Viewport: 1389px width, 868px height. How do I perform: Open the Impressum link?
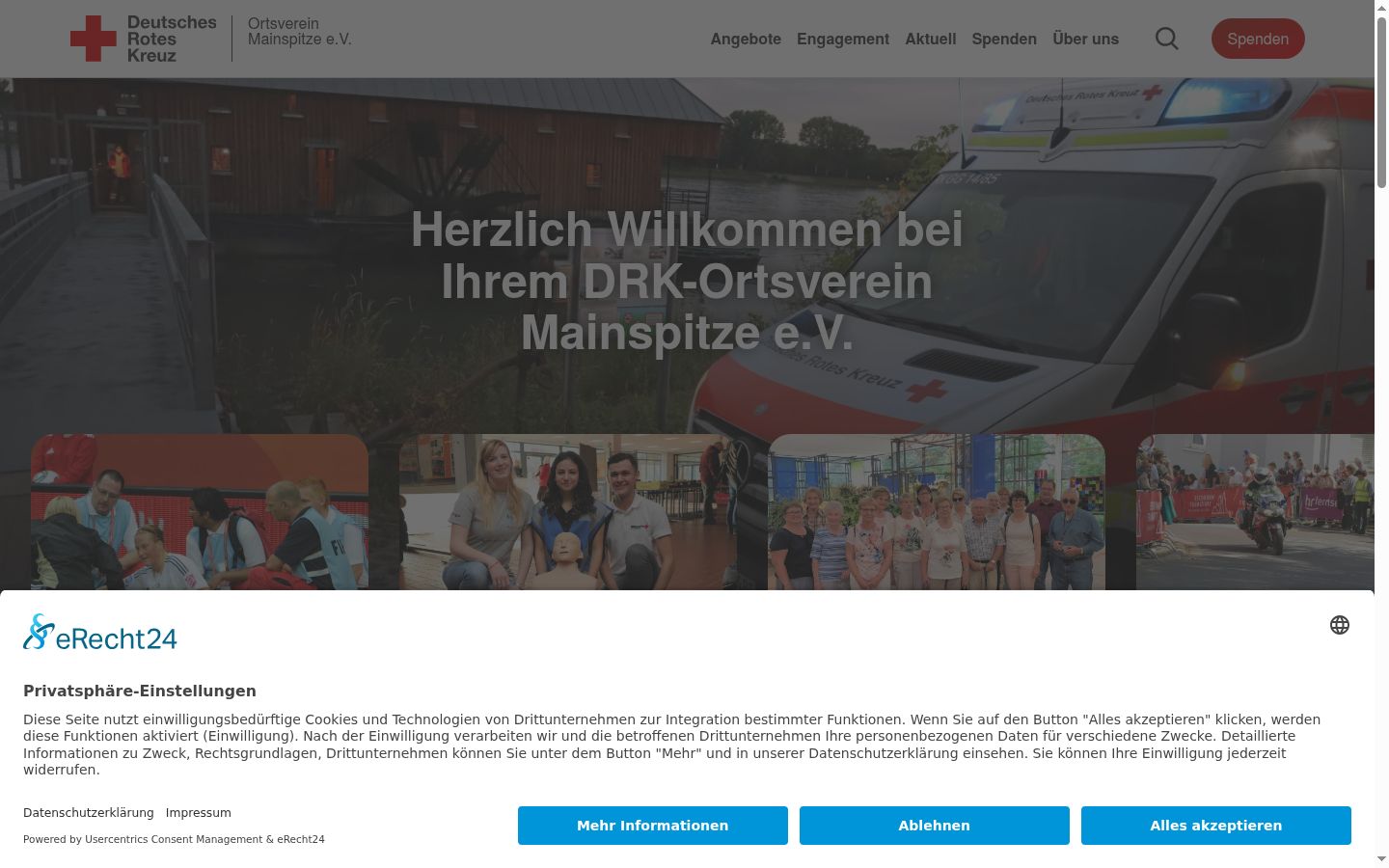pyautogui.click(x=198, y=813)
